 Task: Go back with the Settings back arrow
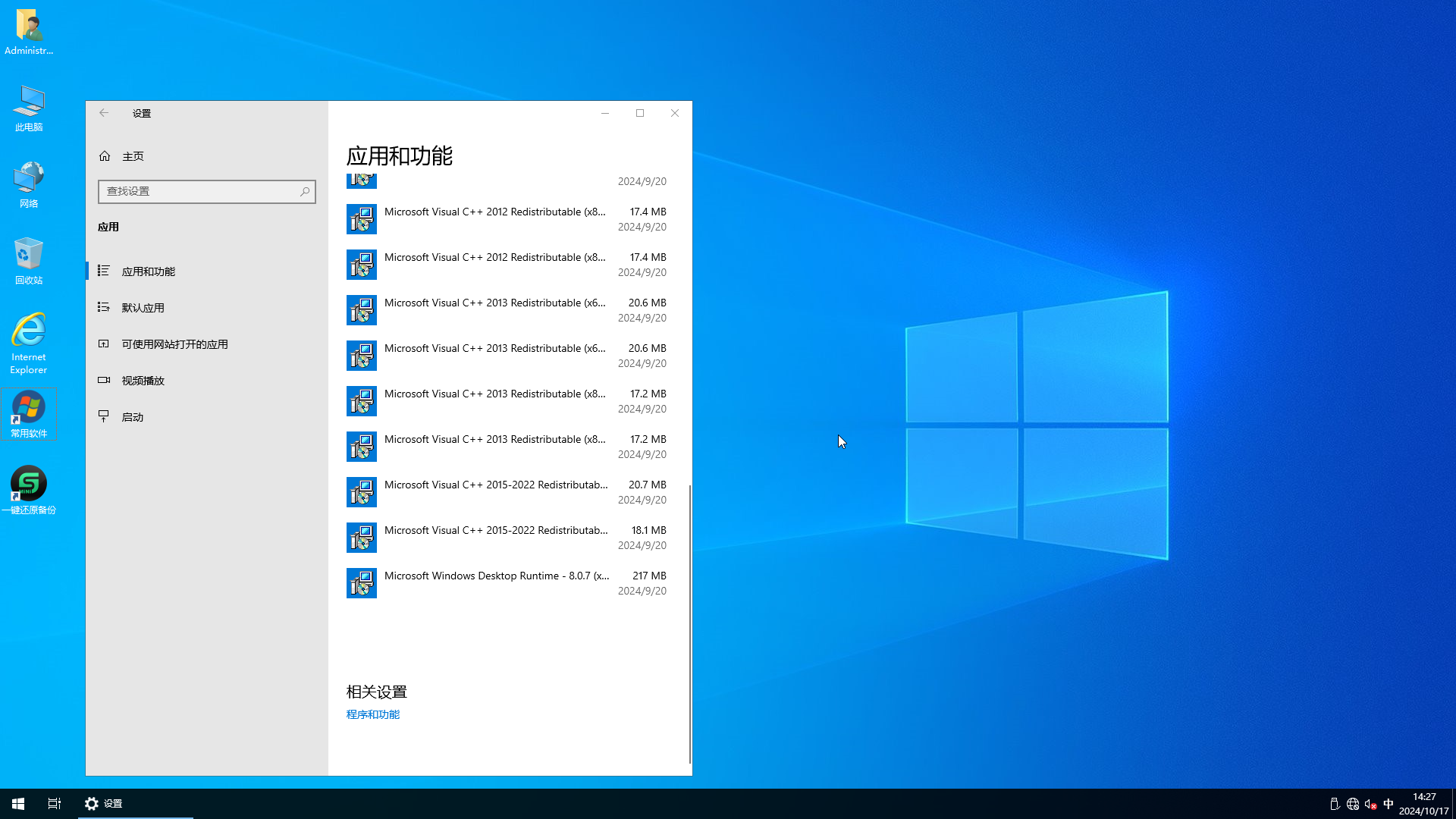tap(104, 113)
